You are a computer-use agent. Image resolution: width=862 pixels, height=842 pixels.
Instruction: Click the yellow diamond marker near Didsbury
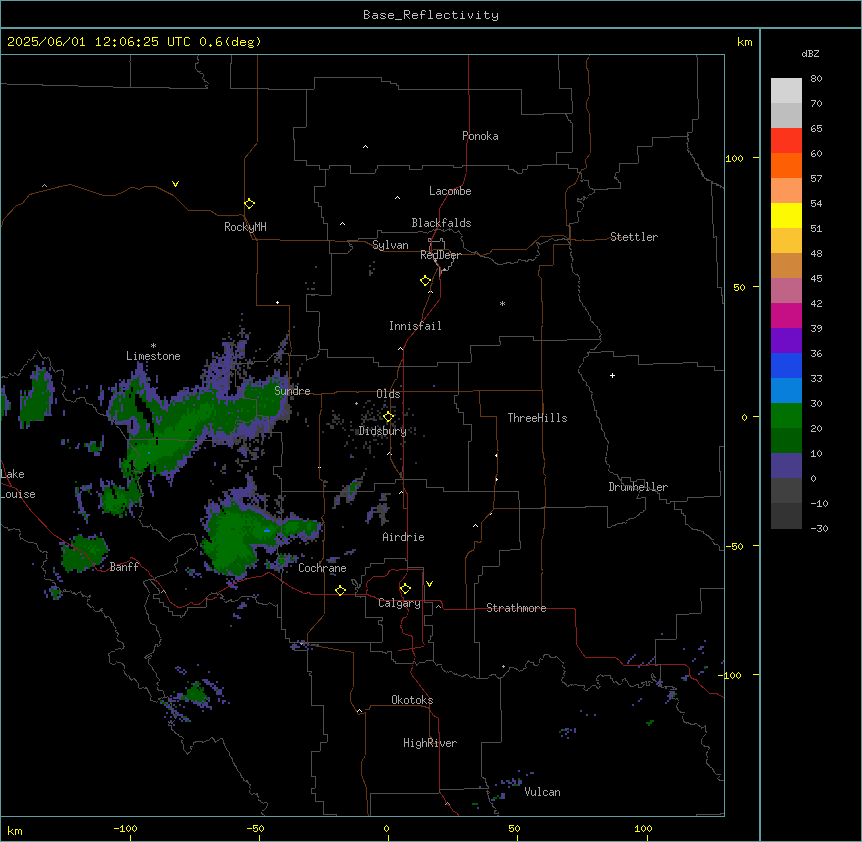(388, 417)
